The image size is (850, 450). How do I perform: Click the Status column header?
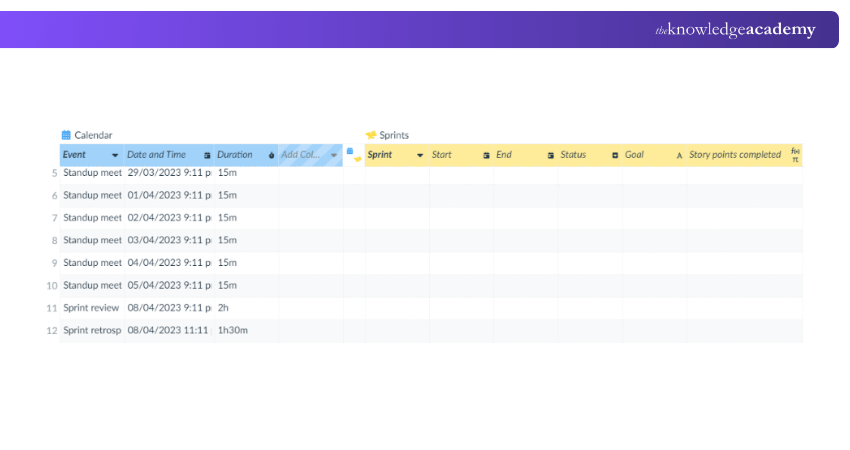pos(590,155)
